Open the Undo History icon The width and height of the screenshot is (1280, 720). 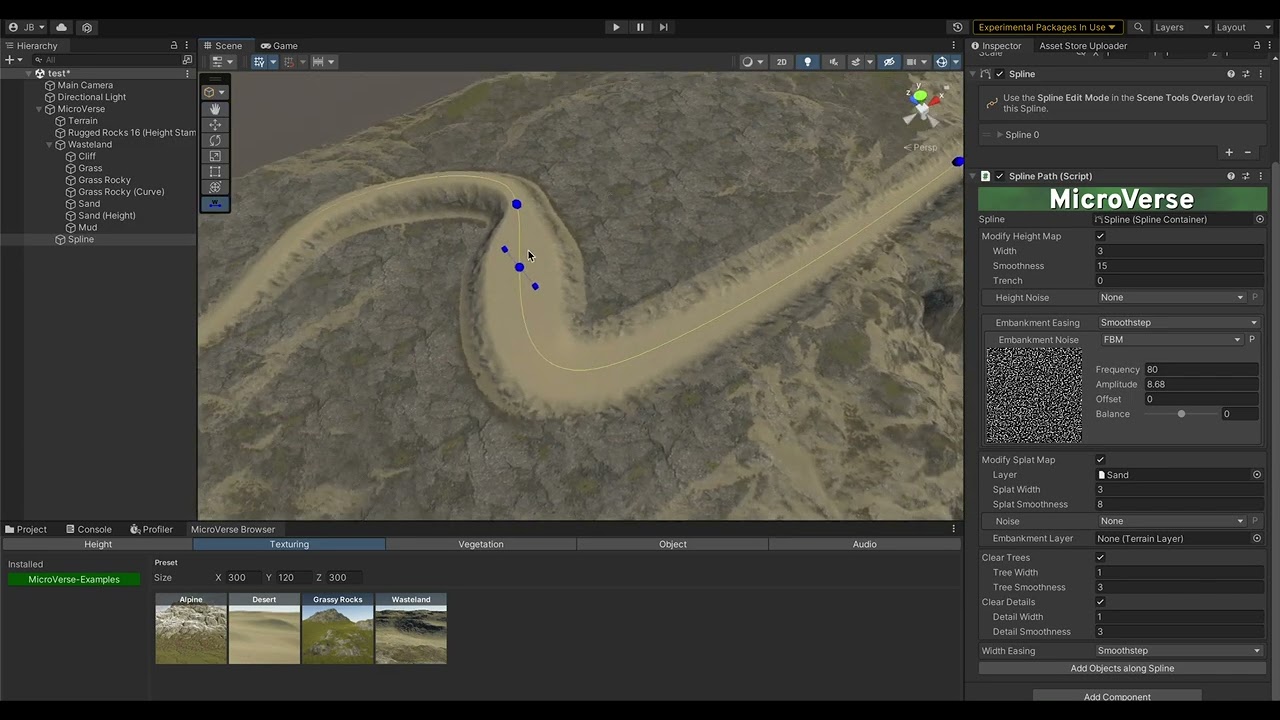coord(957,27)
